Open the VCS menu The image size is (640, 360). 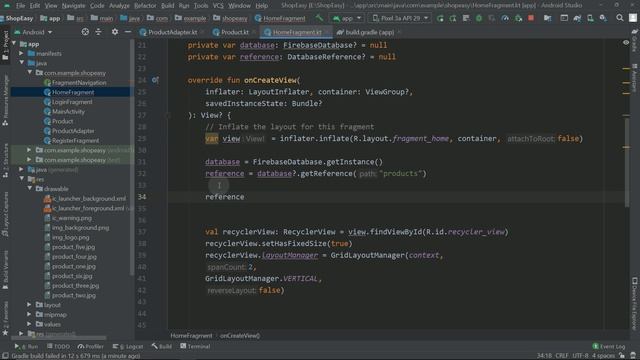click(x=218, y=6)
